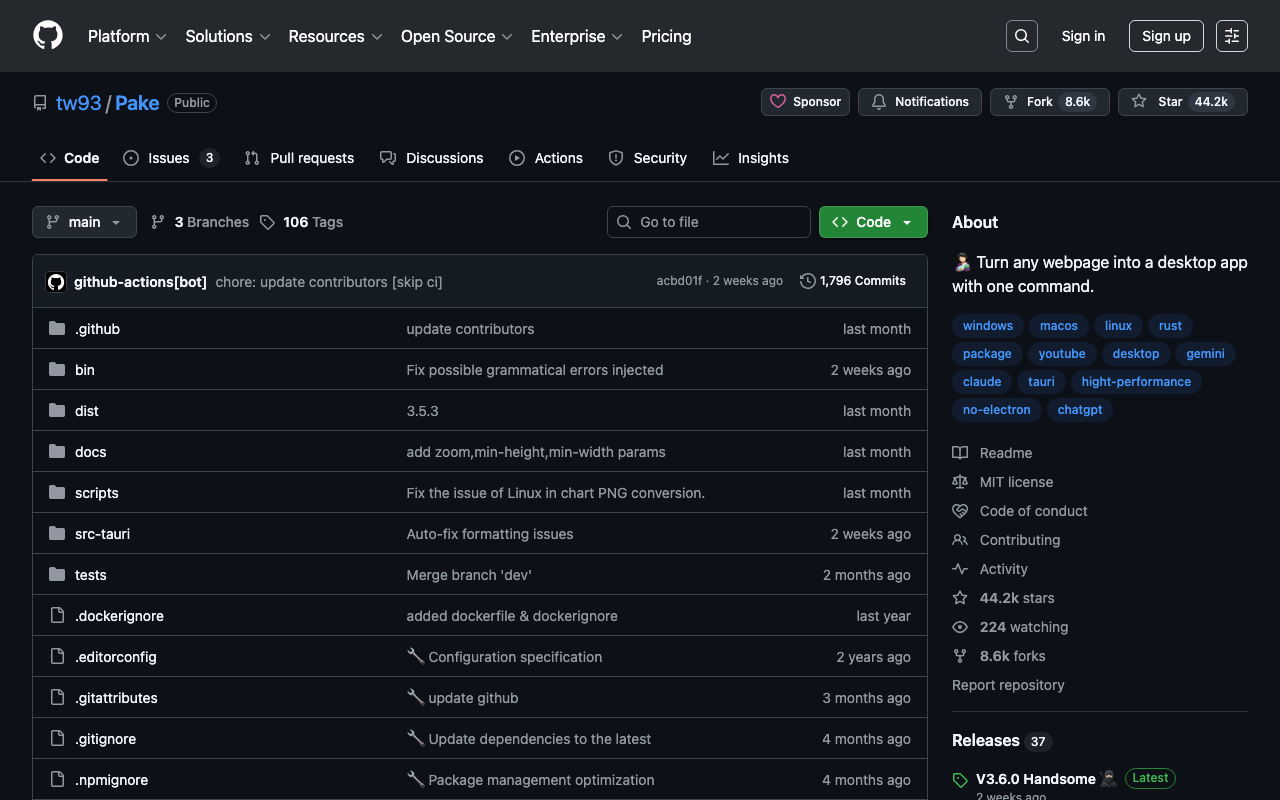Click the Sponsor heart button
This screenshot has width=1280, height=800.
pyautogui.click(x=806, y=102)
